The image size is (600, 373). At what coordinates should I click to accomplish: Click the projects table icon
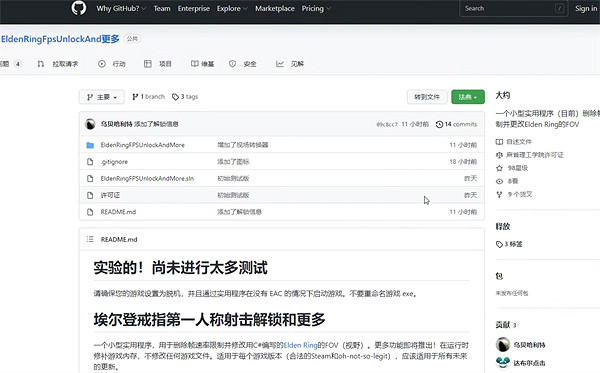(148, 64)
